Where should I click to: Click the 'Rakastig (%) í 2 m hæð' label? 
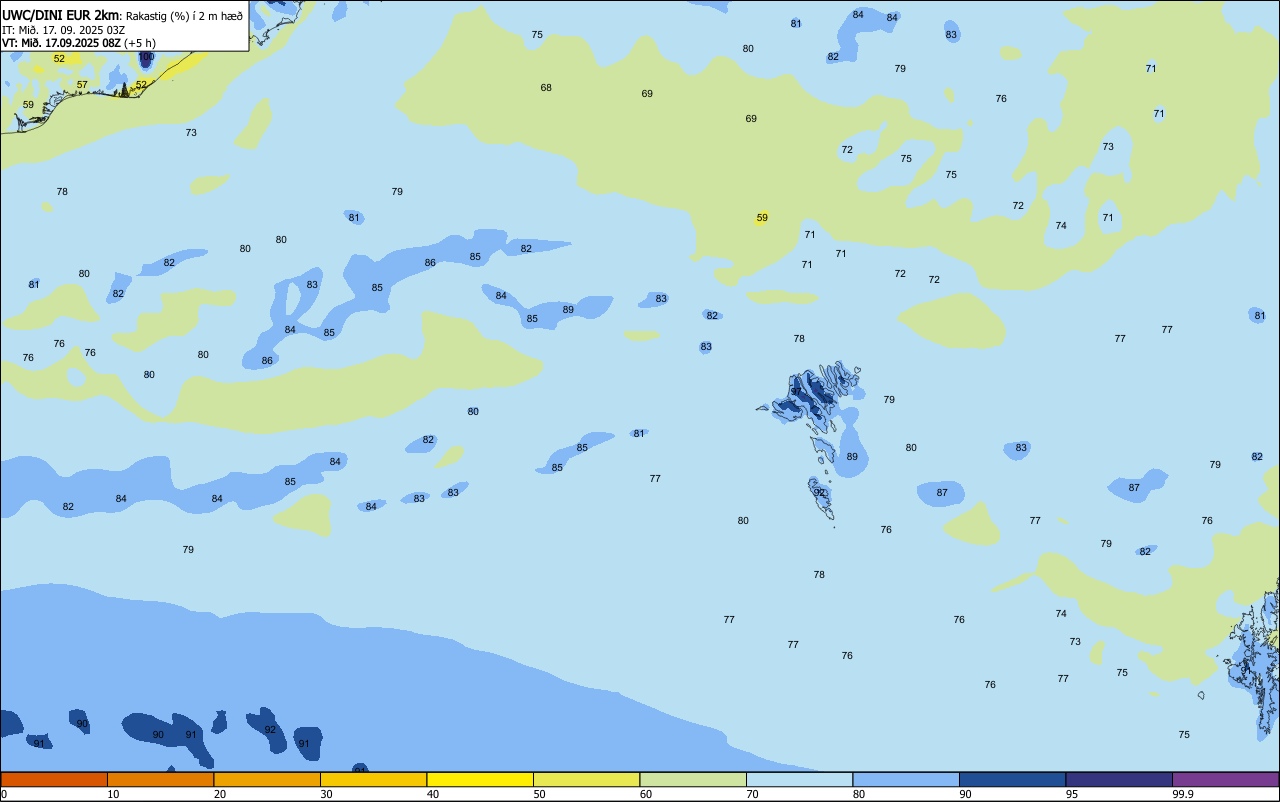point(183,16)
